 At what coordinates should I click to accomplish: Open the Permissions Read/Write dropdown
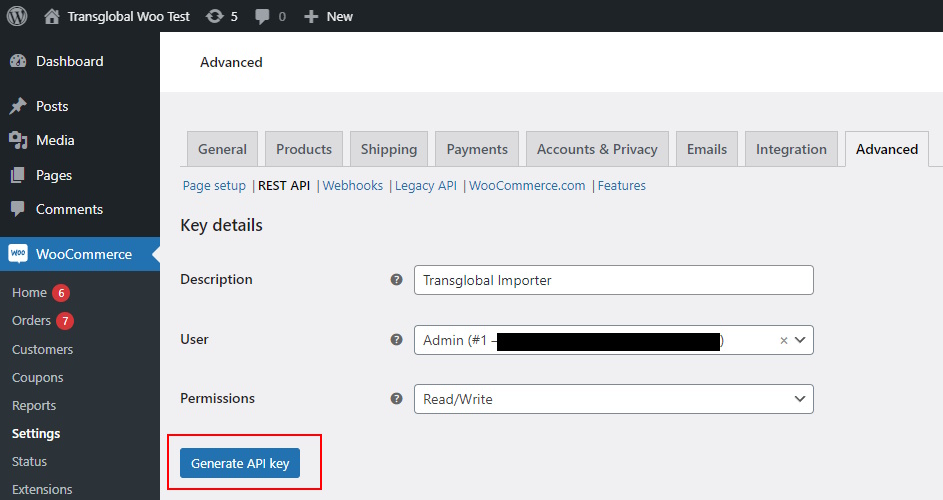[613, 399]
